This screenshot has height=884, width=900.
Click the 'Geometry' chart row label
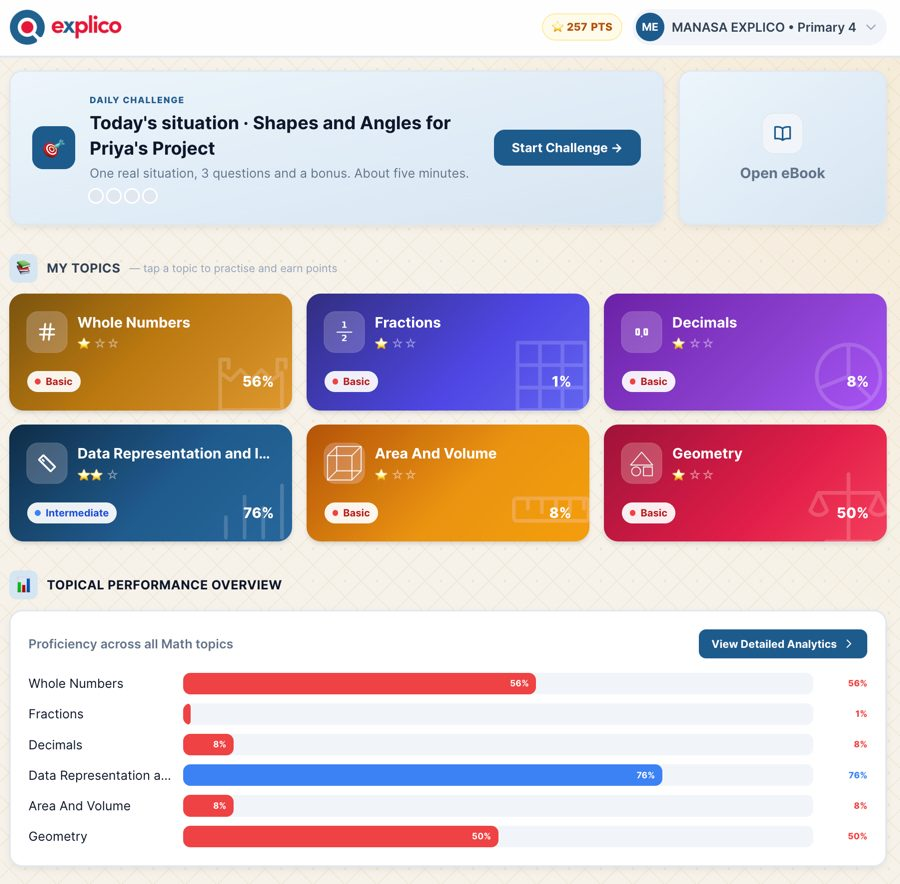[58, 836]
